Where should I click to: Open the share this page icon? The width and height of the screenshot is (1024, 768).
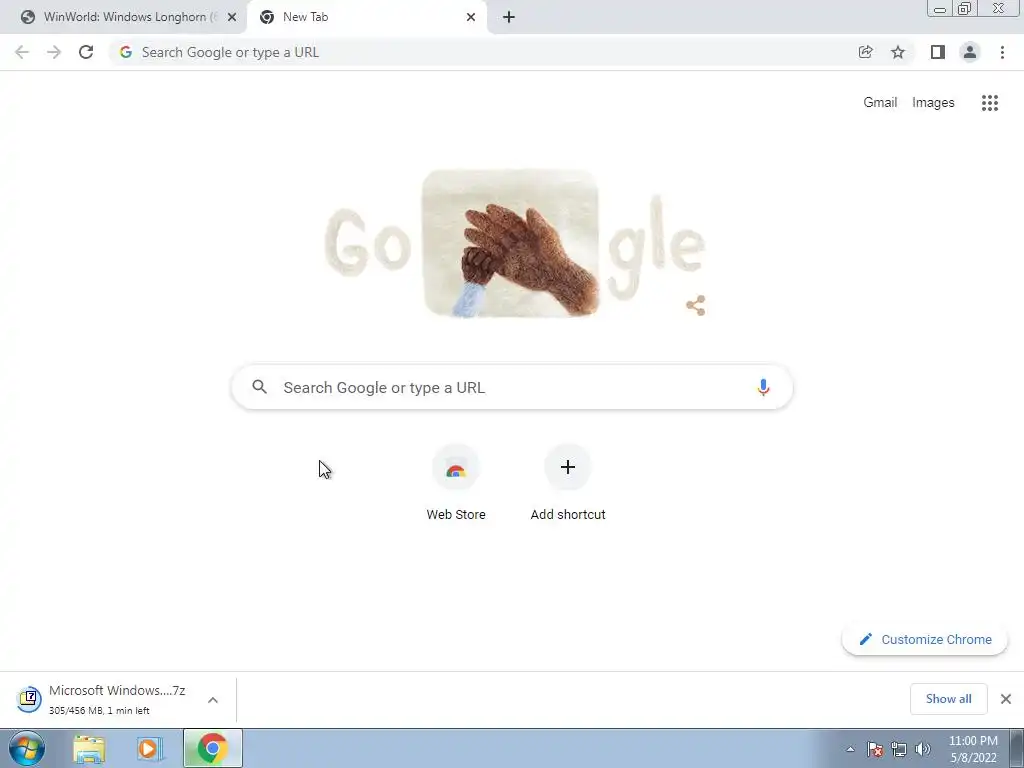(x=865, y=52)
